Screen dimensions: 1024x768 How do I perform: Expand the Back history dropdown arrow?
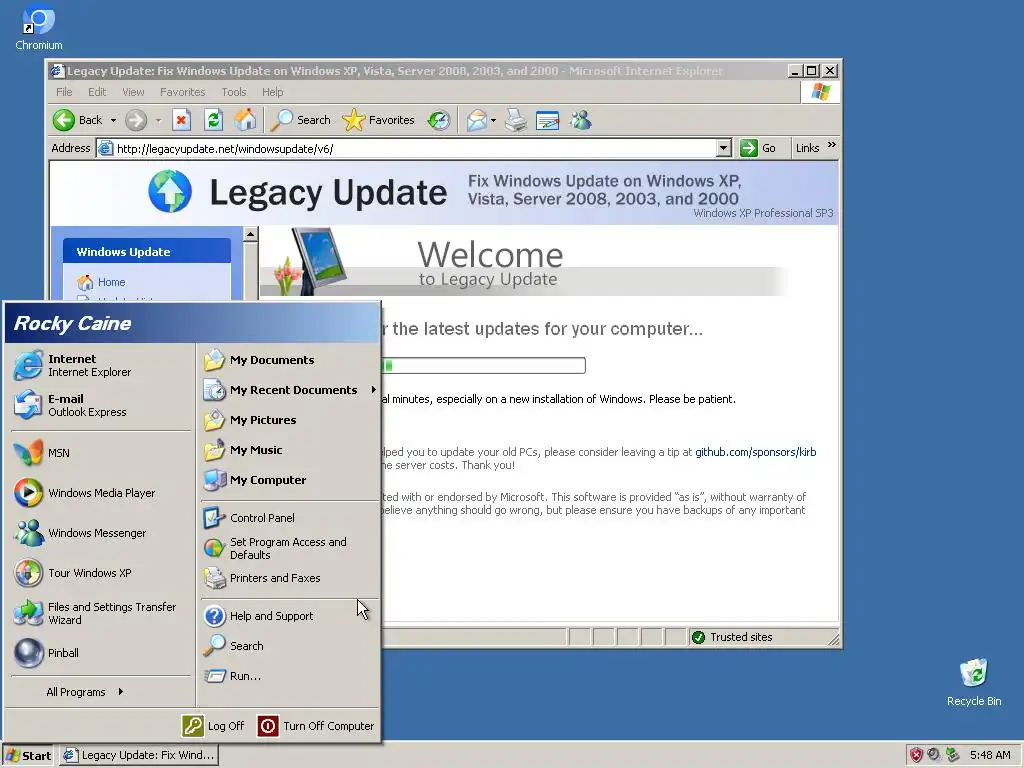point(113,120)
